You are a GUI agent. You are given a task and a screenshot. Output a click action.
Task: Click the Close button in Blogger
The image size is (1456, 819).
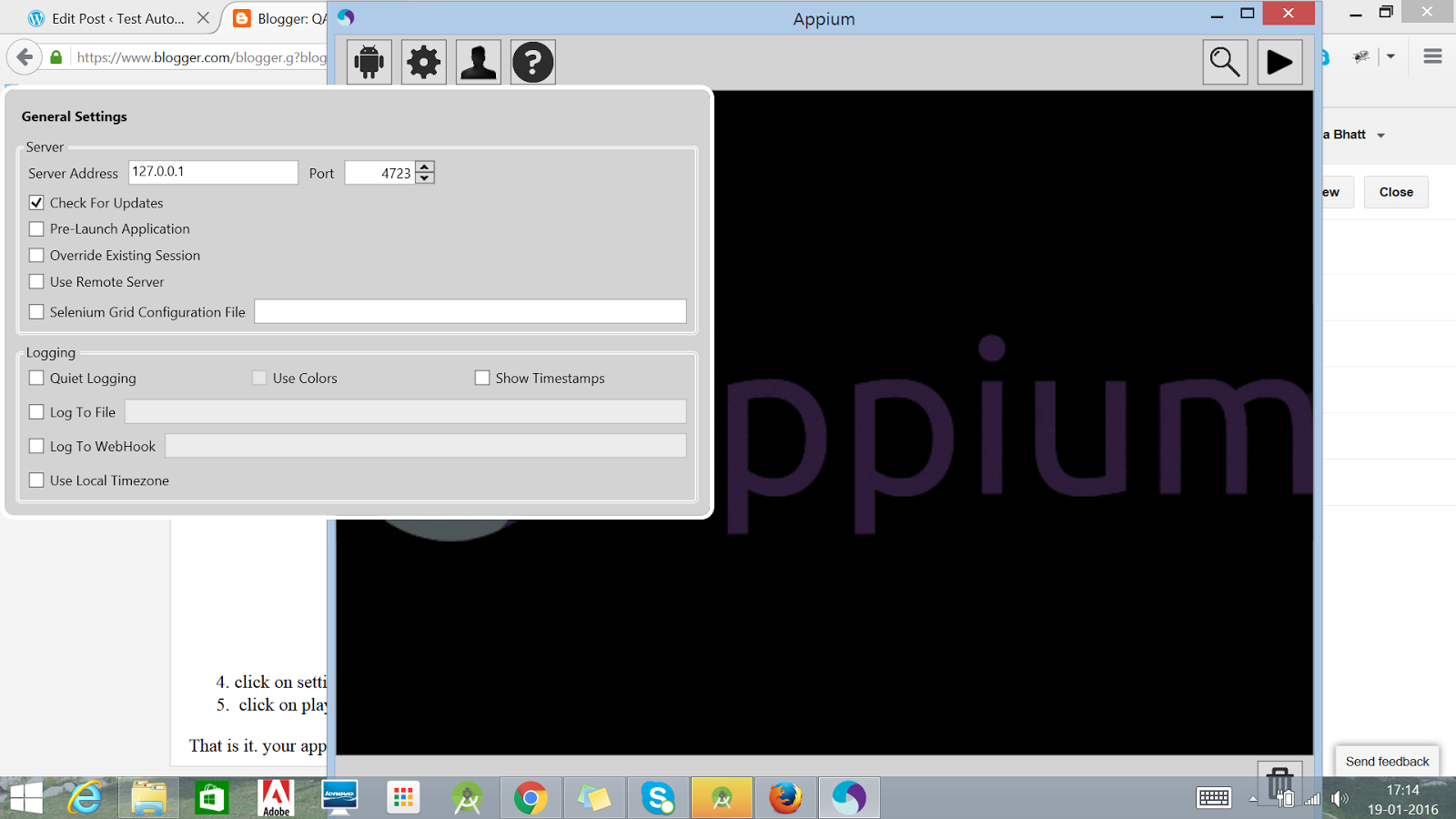click(1395, 192)
